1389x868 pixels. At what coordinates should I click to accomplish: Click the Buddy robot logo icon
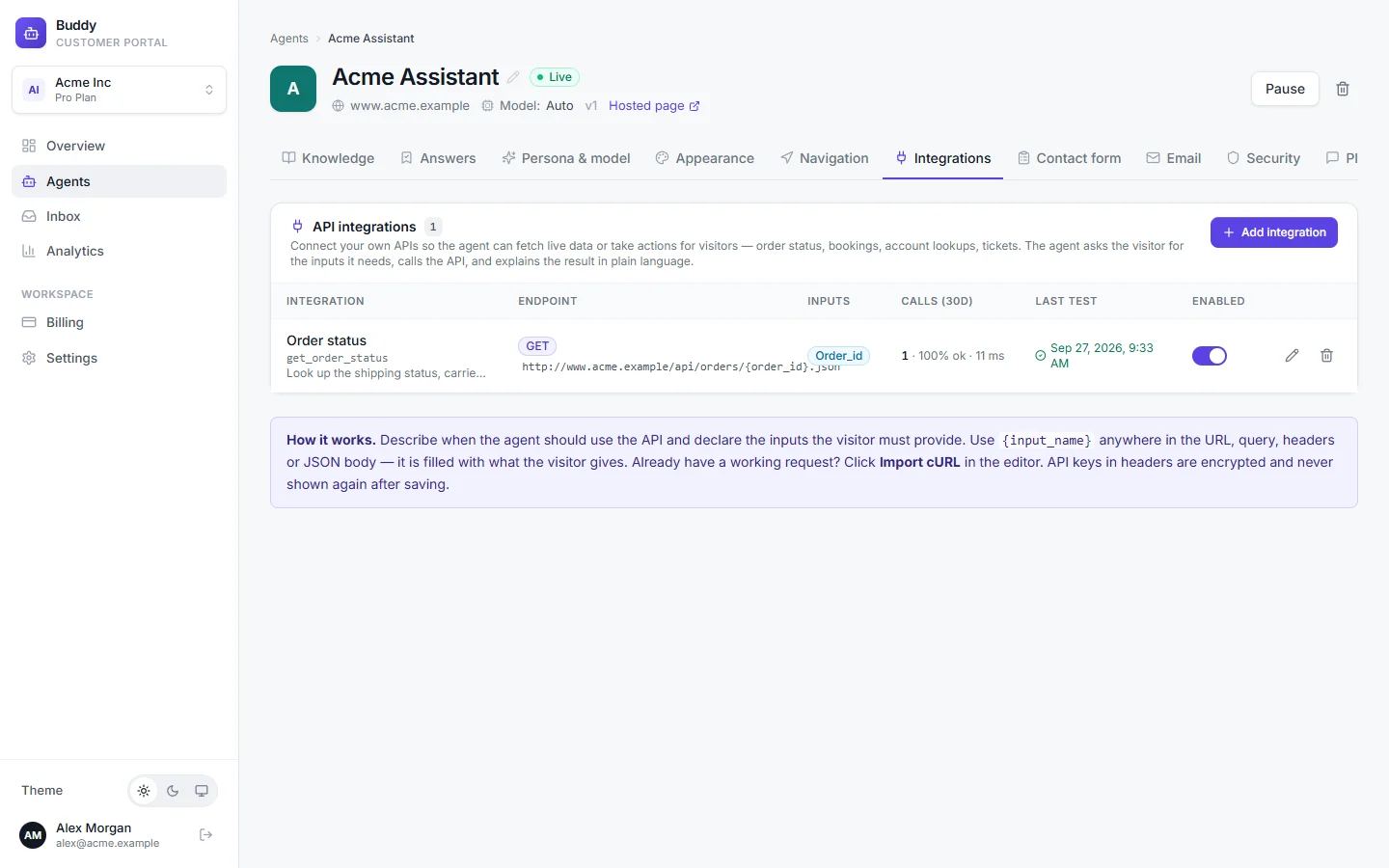[31, 33]
